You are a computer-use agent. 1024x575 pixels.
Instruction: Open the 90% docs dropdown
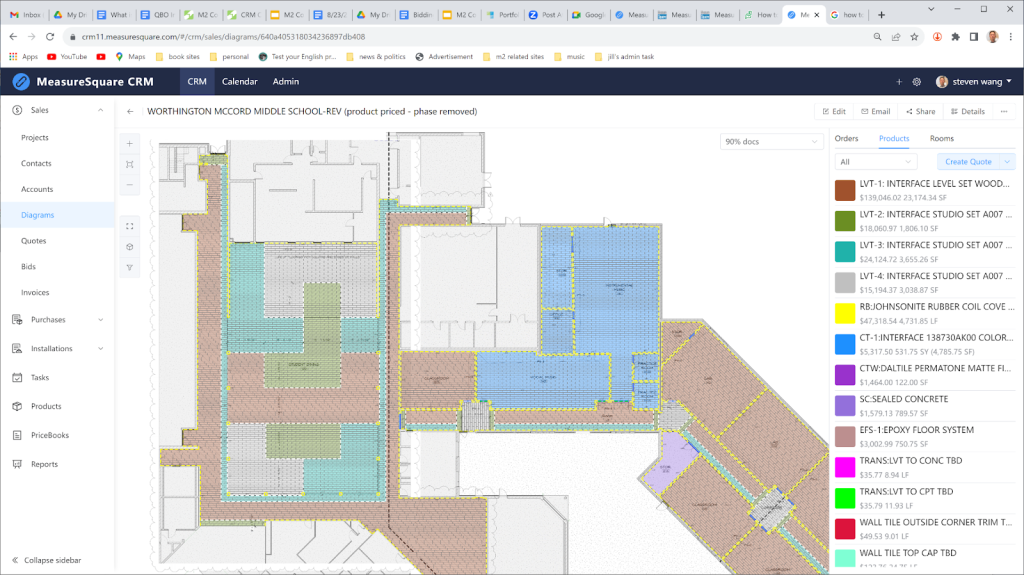coord(770,142)
